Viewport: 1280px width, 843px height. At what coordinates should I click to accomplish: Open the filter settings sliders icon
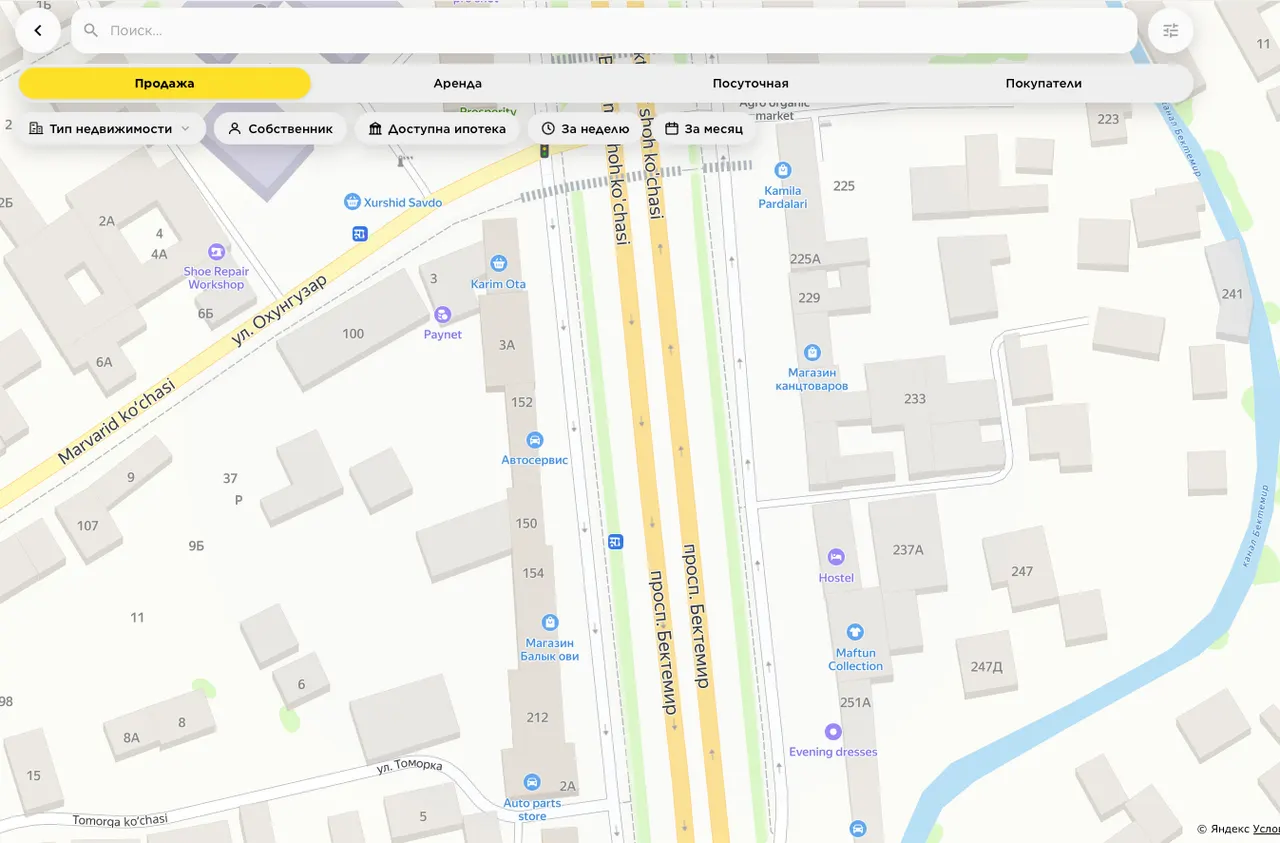point(1171,31)
